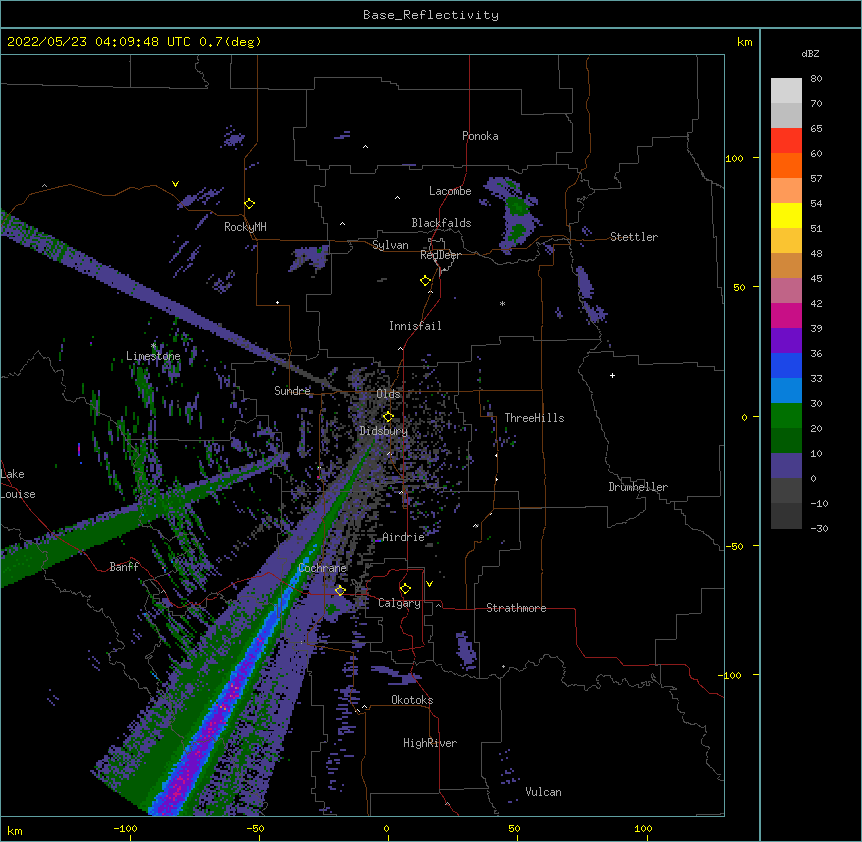This screenshot has width=862, height=842.
Task: Click the white plus marker north of Drumheller
Action: coord(612,375)
